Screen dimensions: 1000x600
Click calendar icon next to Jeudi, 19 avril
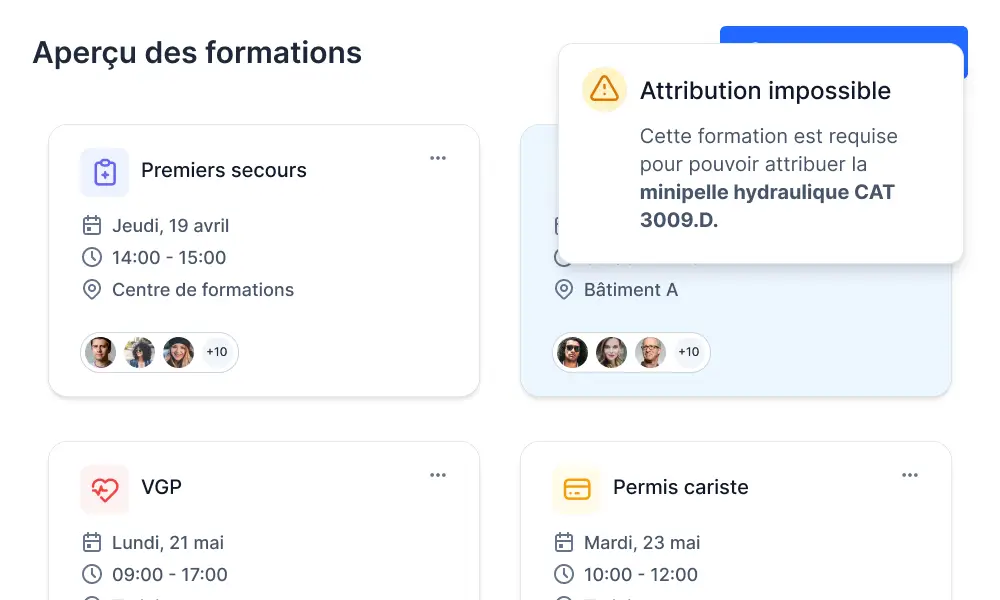pyautogui.click(x=92, y=226)
